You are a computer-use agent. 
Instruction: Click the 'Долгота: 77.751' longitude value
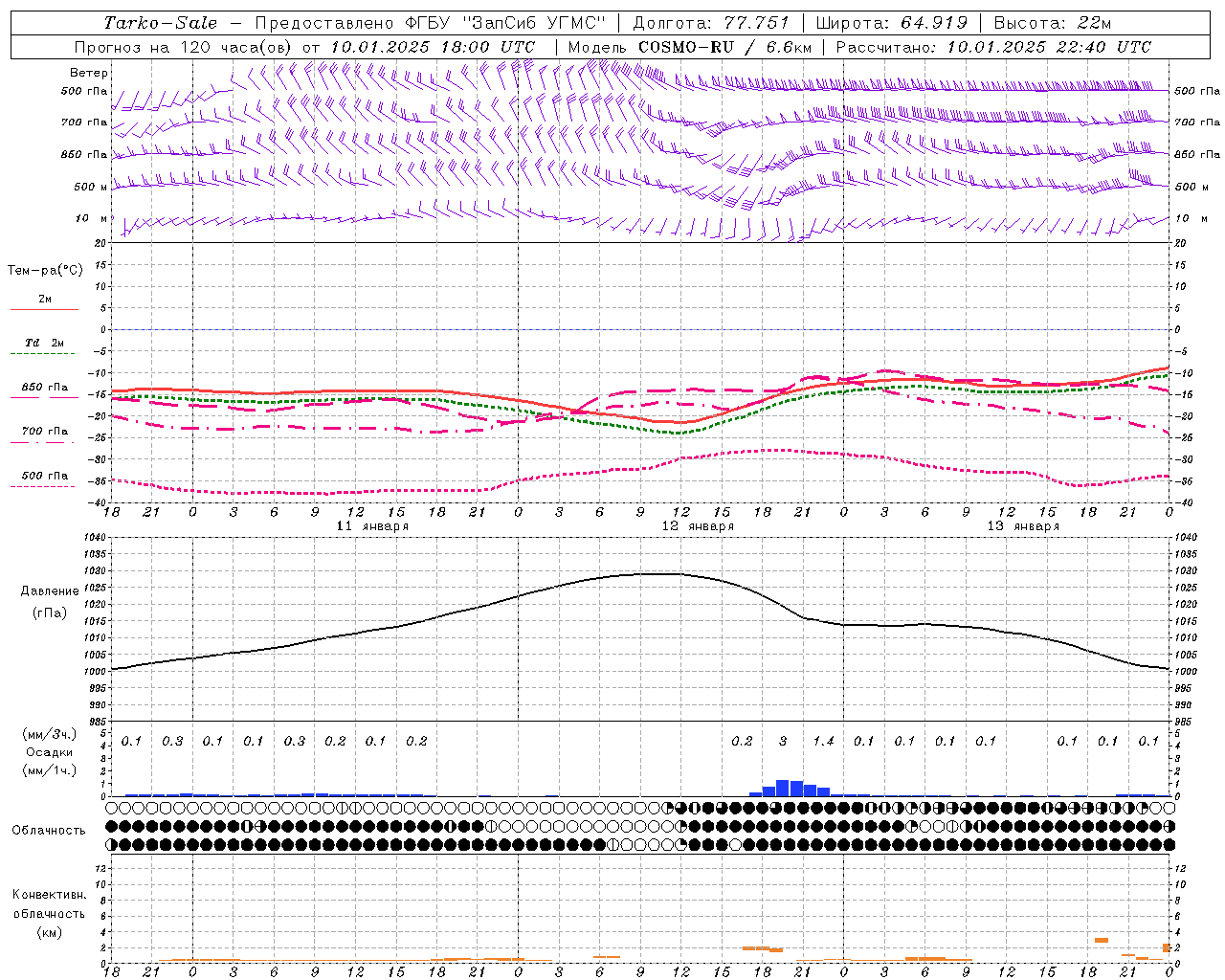pos(711,23)
